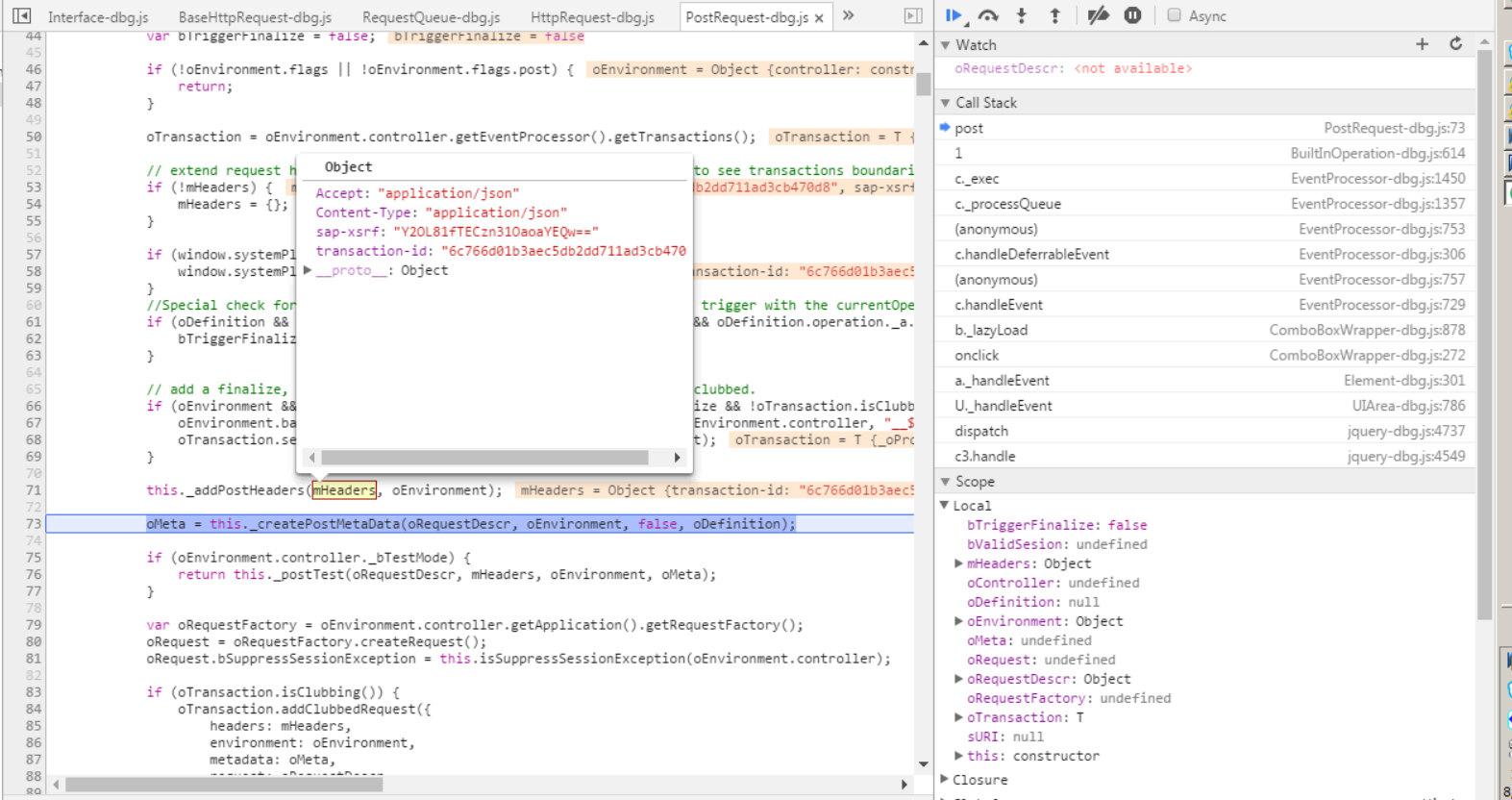Add a watch expression with plus icon

pos(1422,44)
